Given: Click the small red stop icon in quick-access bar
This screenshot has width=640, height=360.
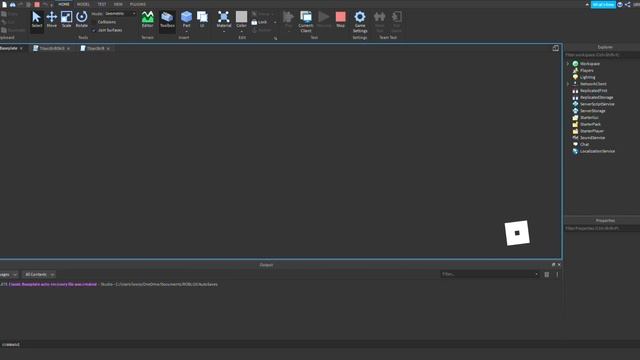Looking at the screenshot, I should tap(37, 4).
